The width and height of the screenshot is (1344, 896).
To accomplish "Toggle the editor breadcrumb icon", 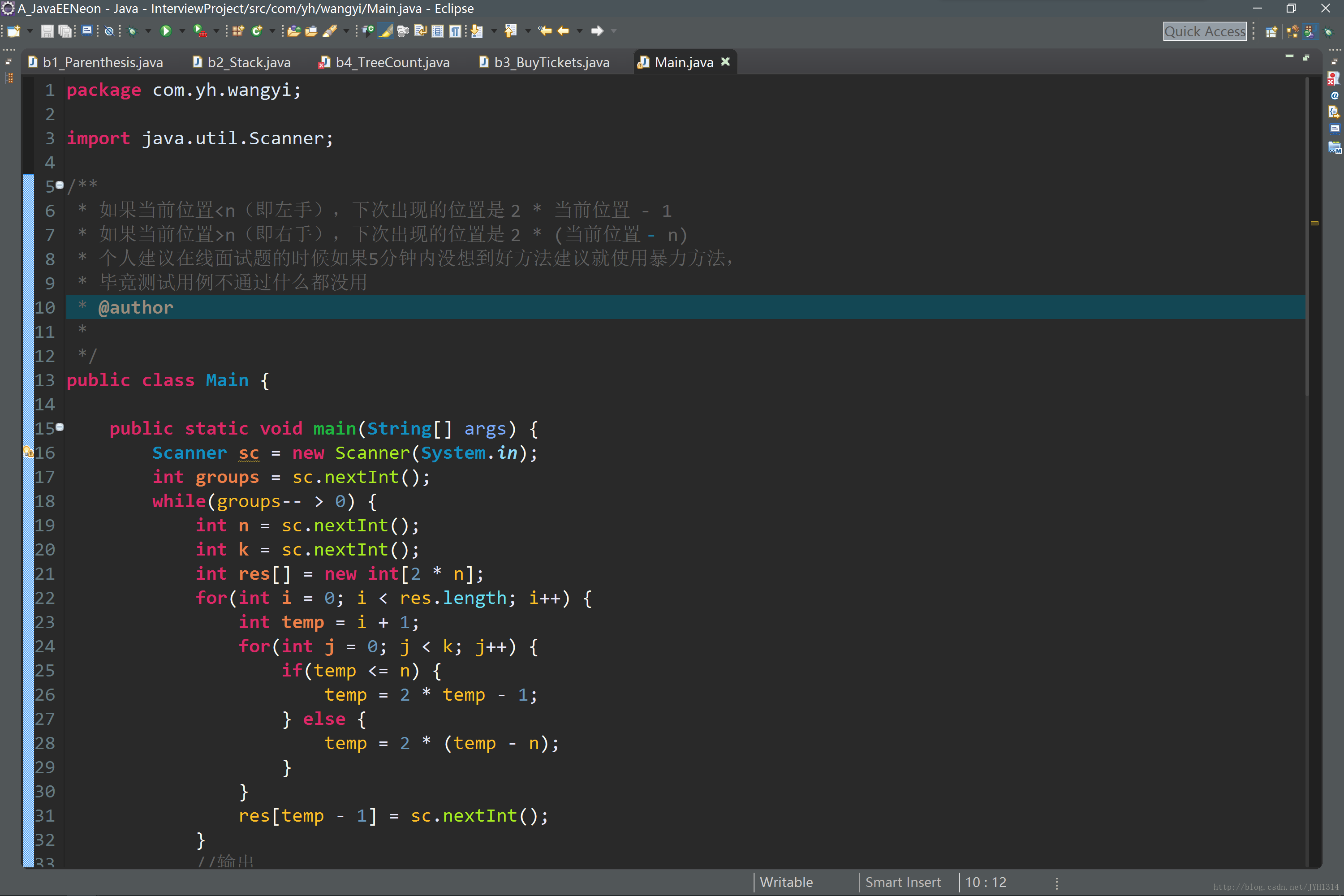I will coord(369,31).
